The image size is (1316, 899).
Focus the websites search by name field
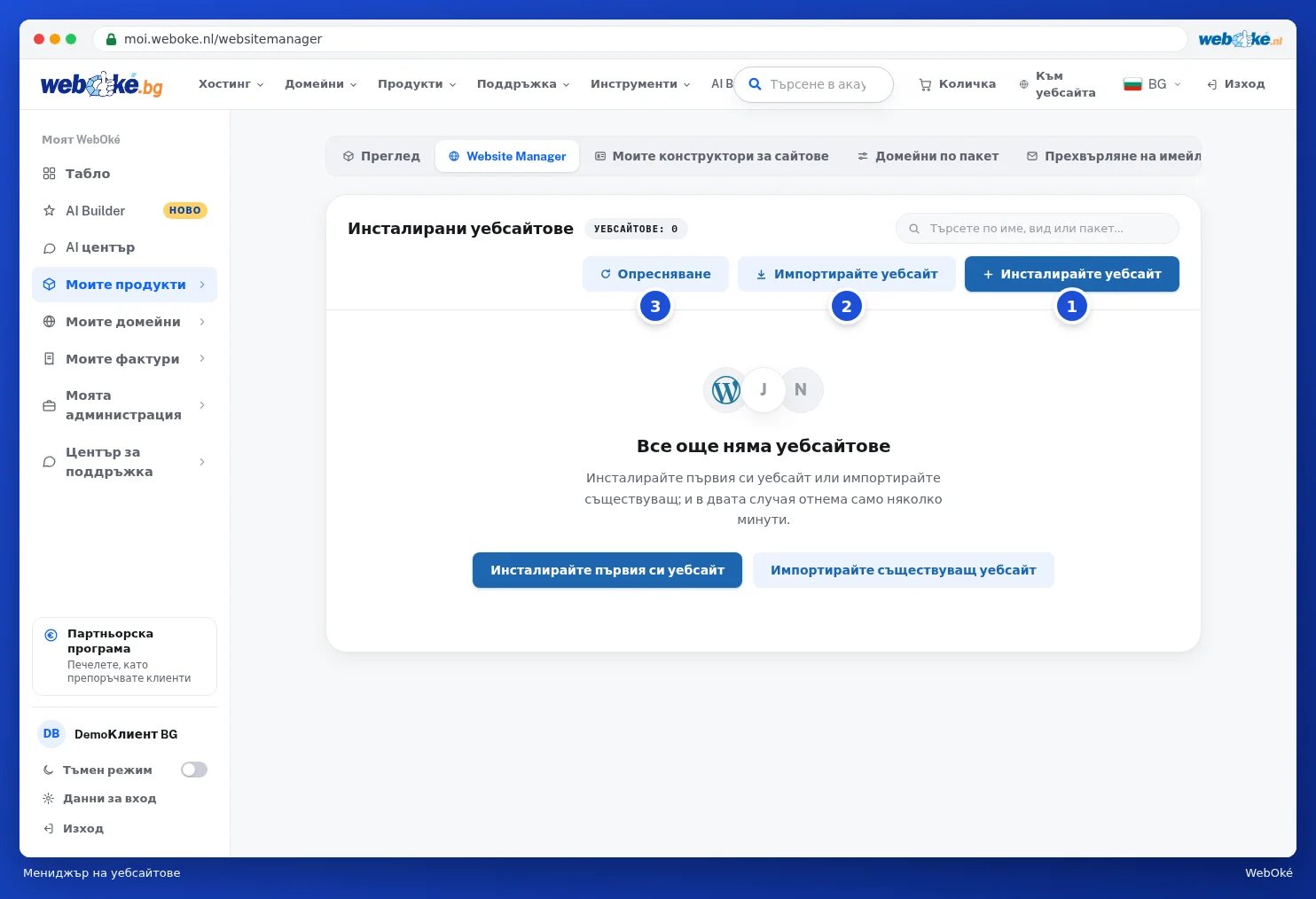tap(1038, 228)
